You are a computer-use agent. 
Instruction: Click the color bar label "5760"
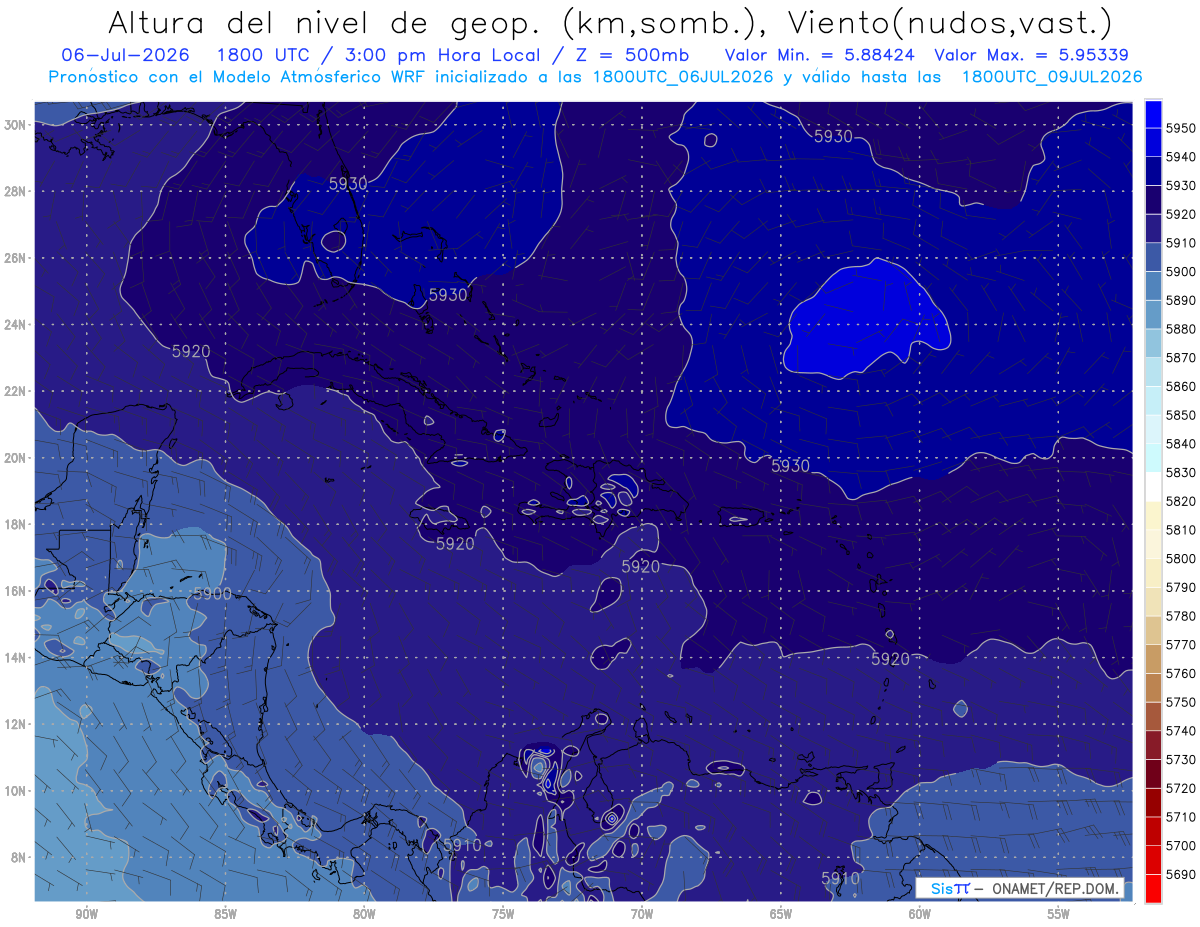click(x=1181, y=674)
